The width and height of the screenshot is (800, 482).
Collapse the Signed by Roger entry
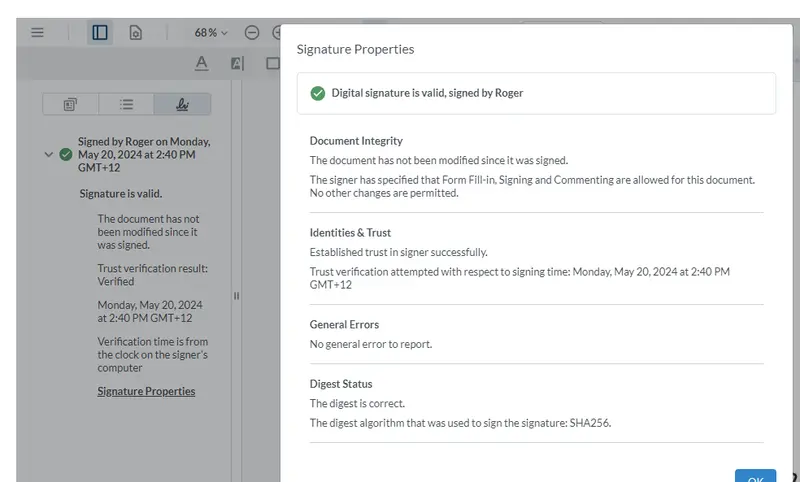tap(48, 154)
